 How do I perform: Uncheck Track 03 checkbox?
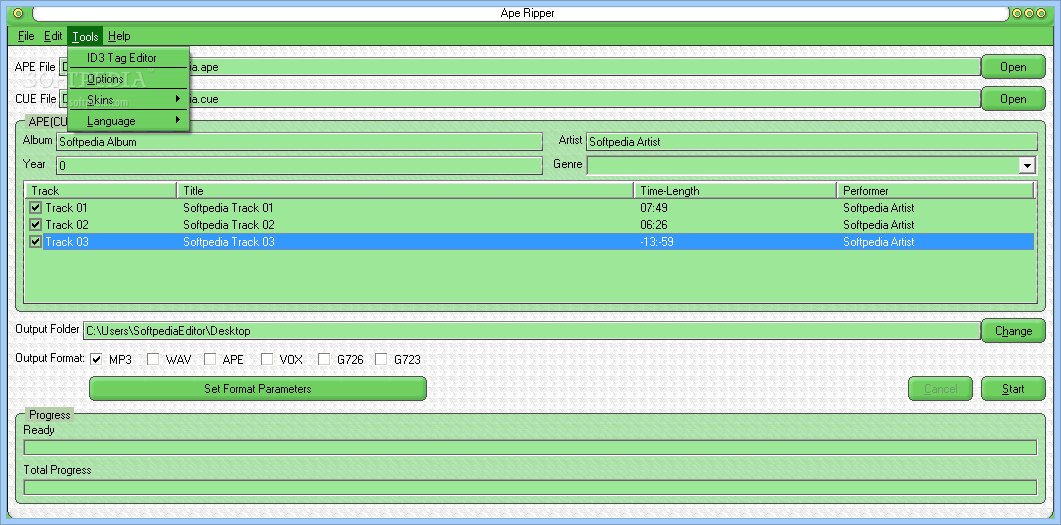point(36,242)
